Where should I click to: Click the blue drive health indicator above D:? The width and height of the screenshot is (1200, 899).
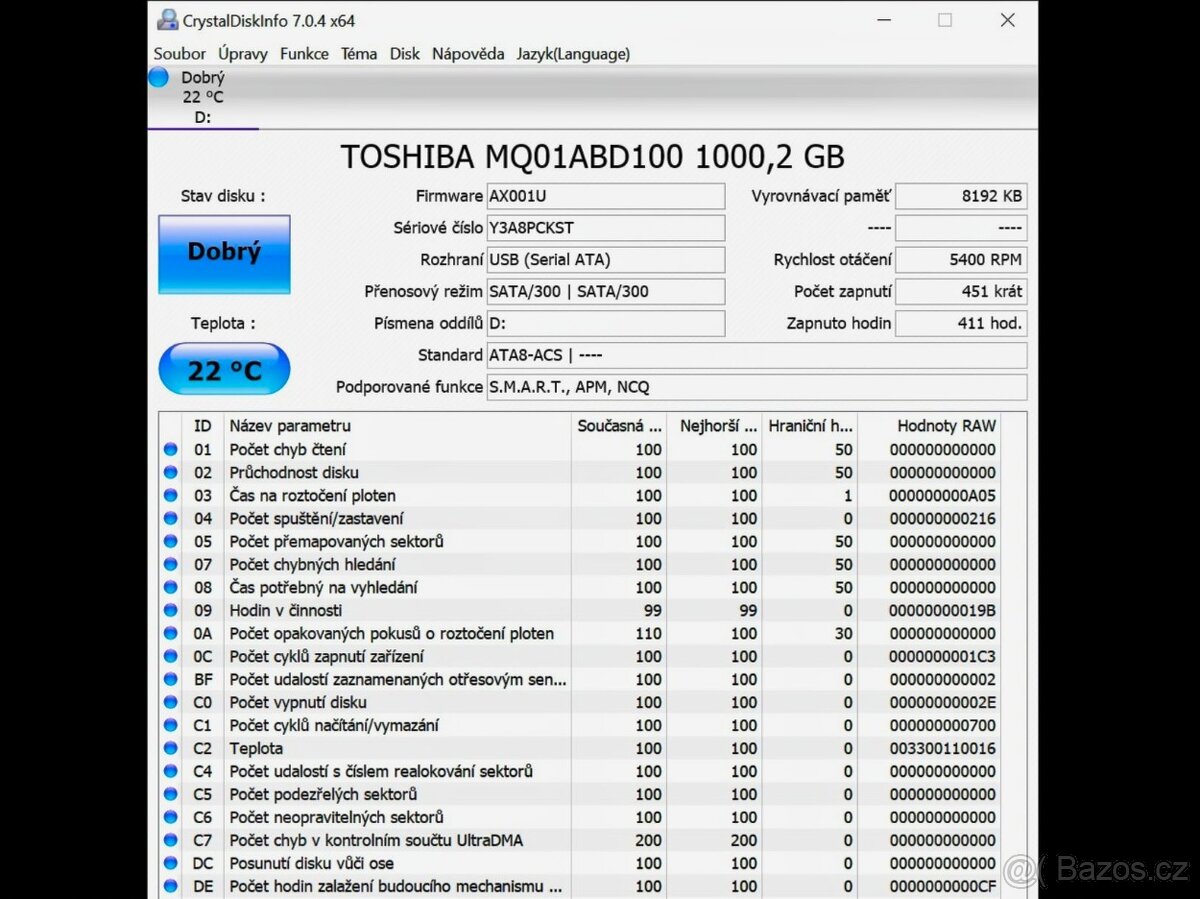[x=158, y=76]
